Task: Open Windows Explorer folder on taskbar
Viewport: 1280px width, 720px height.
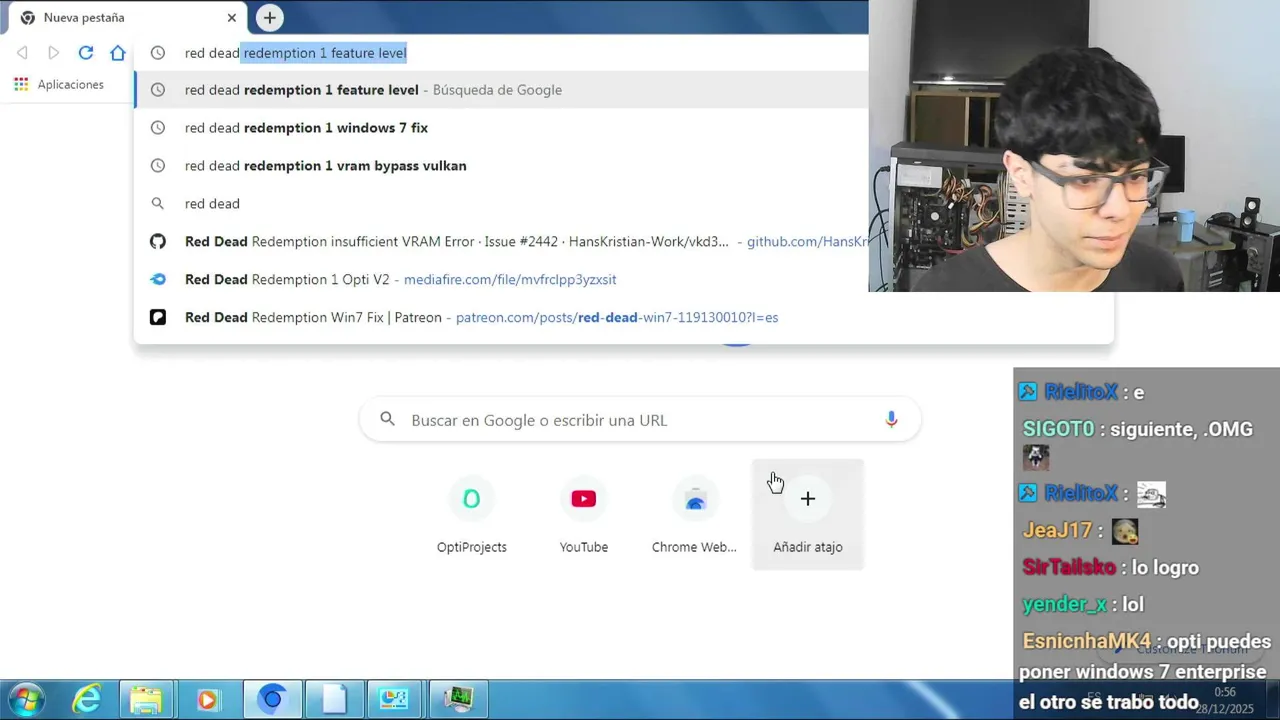Action: click(x=146, y=699)
